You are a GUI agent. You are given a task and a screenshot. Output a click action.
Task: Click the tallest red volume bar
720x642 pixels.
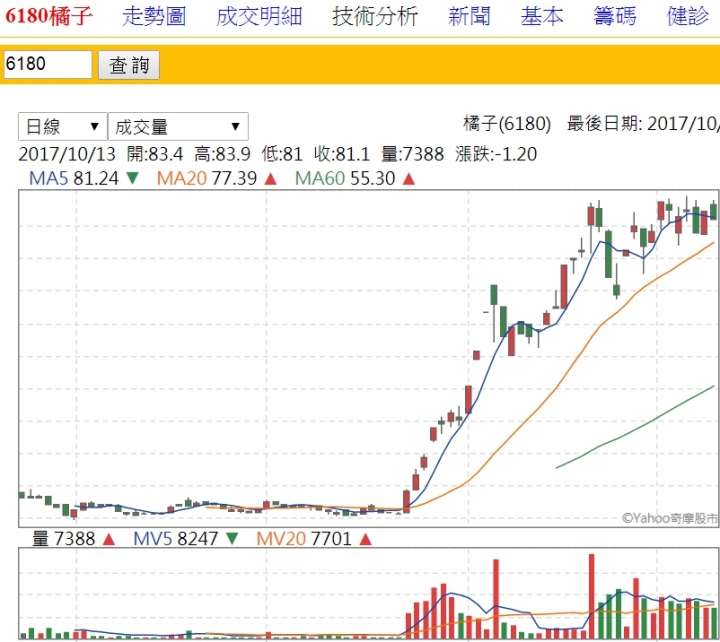point(591,596)
